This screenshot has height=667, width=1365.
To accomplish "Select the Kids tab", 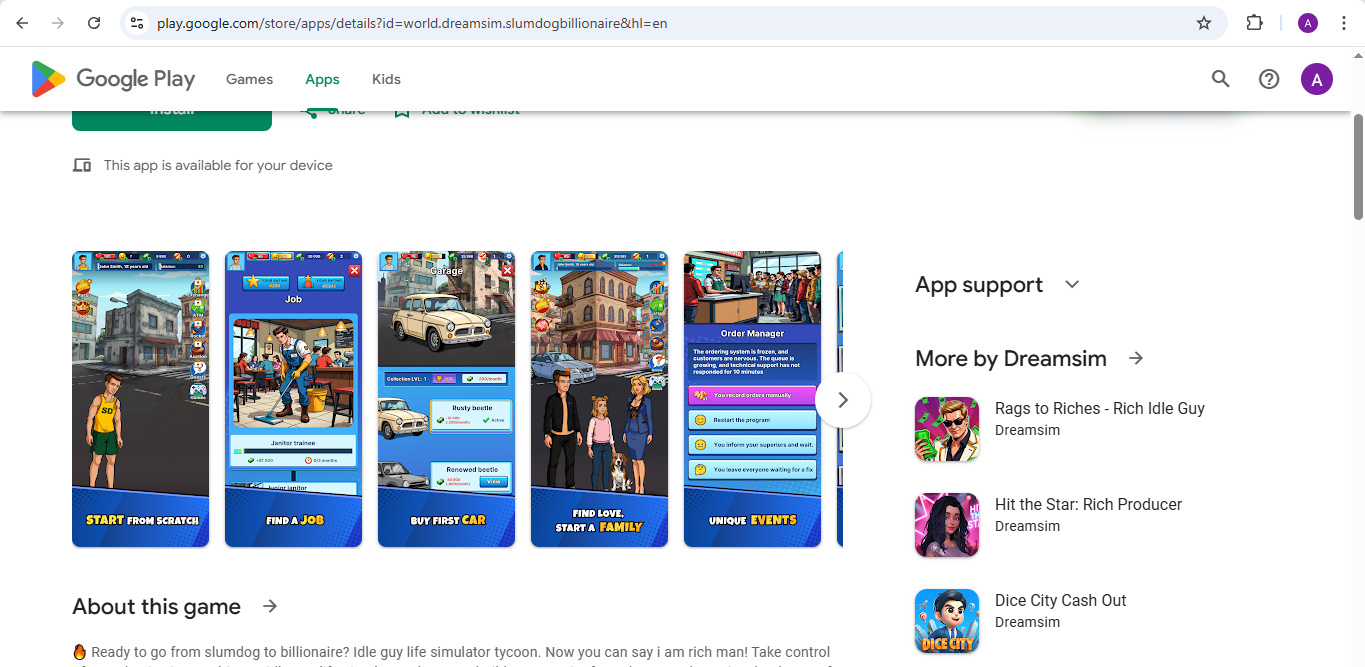I will [386, 79].
